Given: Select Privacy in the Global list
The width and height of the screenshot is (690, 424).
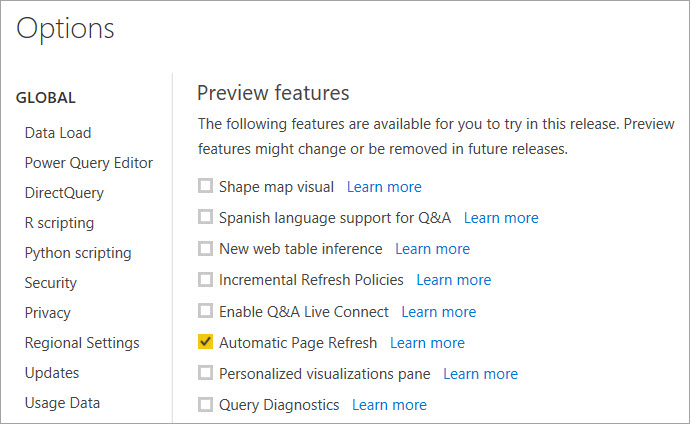Looking at the screenshot, I should 48,313.
